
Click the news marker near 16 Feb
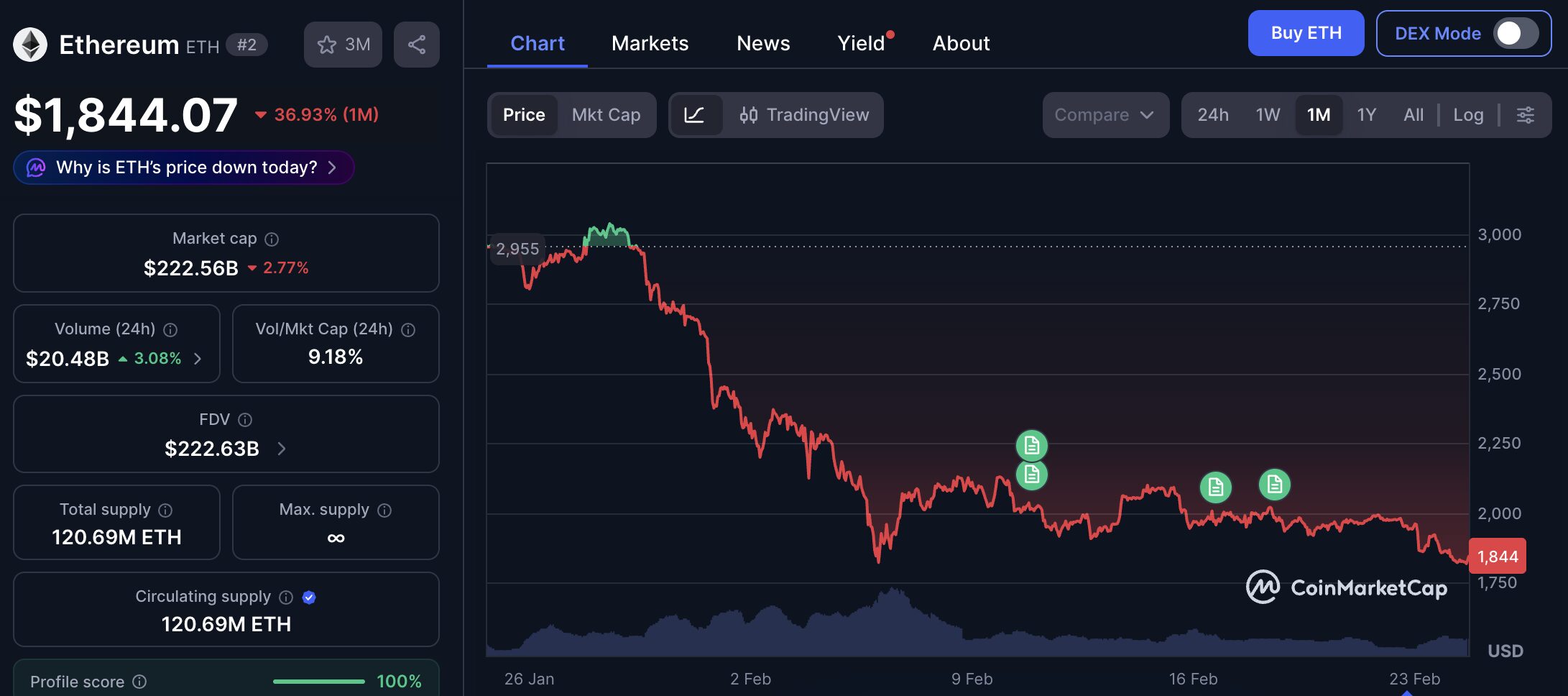pyautogui.click(x=1215, y=487)
